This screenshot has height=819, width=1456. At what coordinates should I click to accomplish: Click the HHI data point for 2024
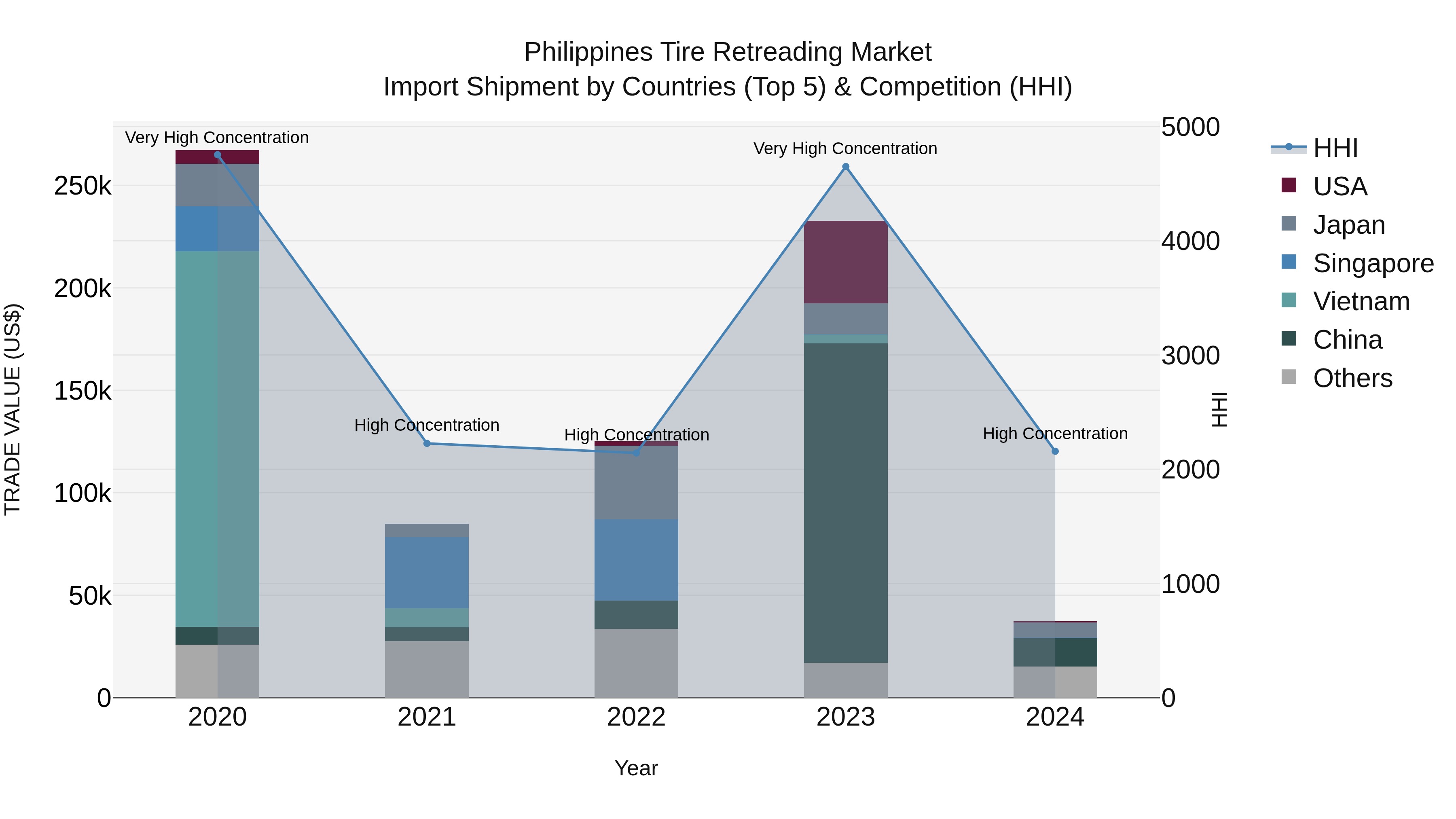click(x=1055, y=452)
